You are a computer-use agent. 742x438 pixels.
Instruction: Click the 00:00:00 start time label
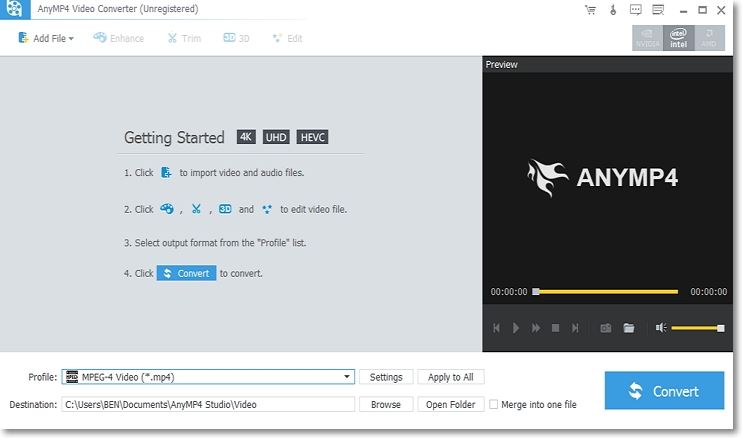click(509, 292)
